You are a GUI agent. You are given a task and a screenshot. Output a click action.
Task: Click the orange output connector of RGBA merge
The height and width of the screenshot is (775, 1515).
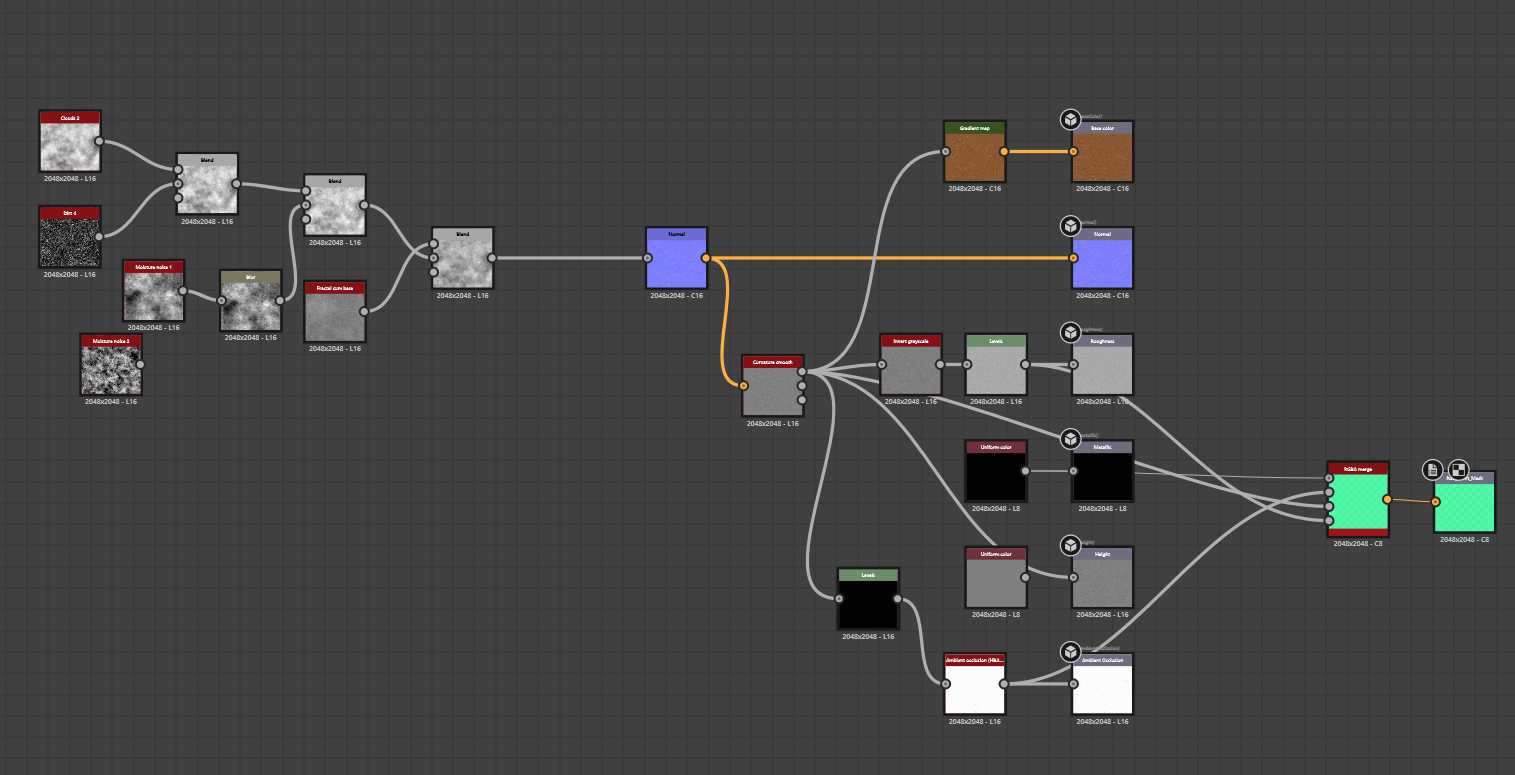tap(1387, 499)
